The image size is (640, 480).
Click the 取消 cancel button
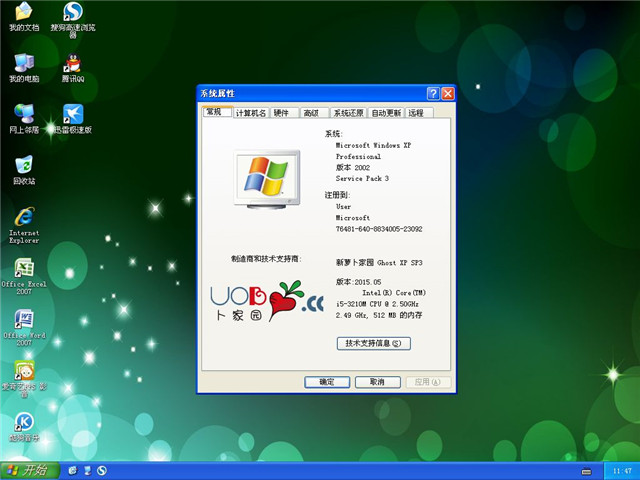[x=378, y=382]
